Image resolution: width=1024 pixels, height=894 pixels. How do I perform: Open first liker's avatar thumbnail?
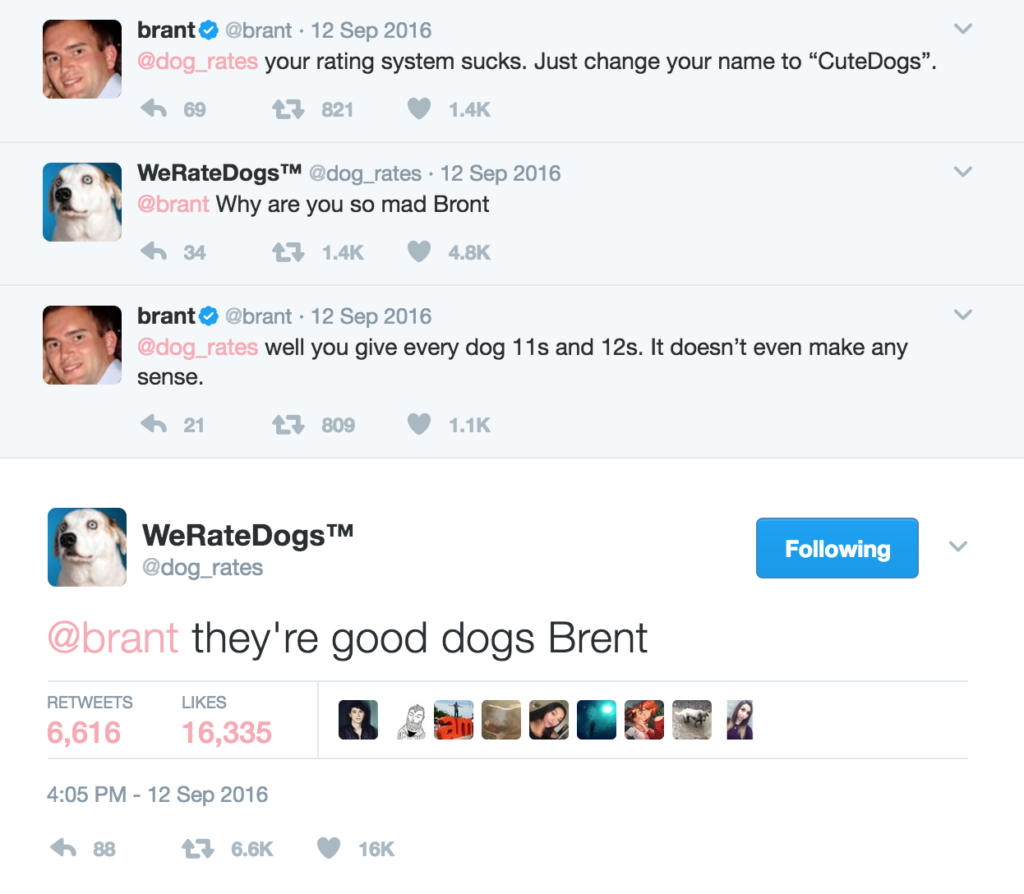click(358, 720)
